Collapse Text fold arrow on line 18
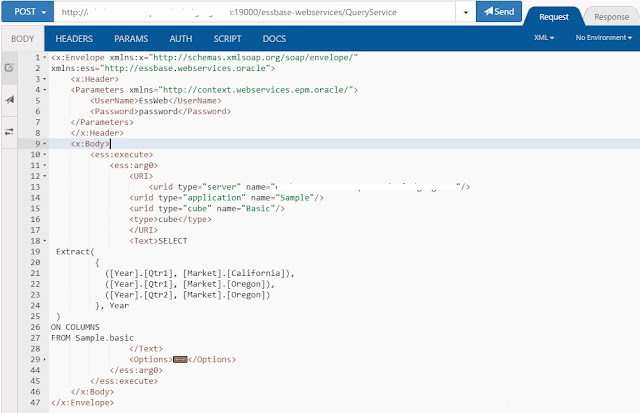The height and width of the screenshot is (413, 640). coord(44,241)
